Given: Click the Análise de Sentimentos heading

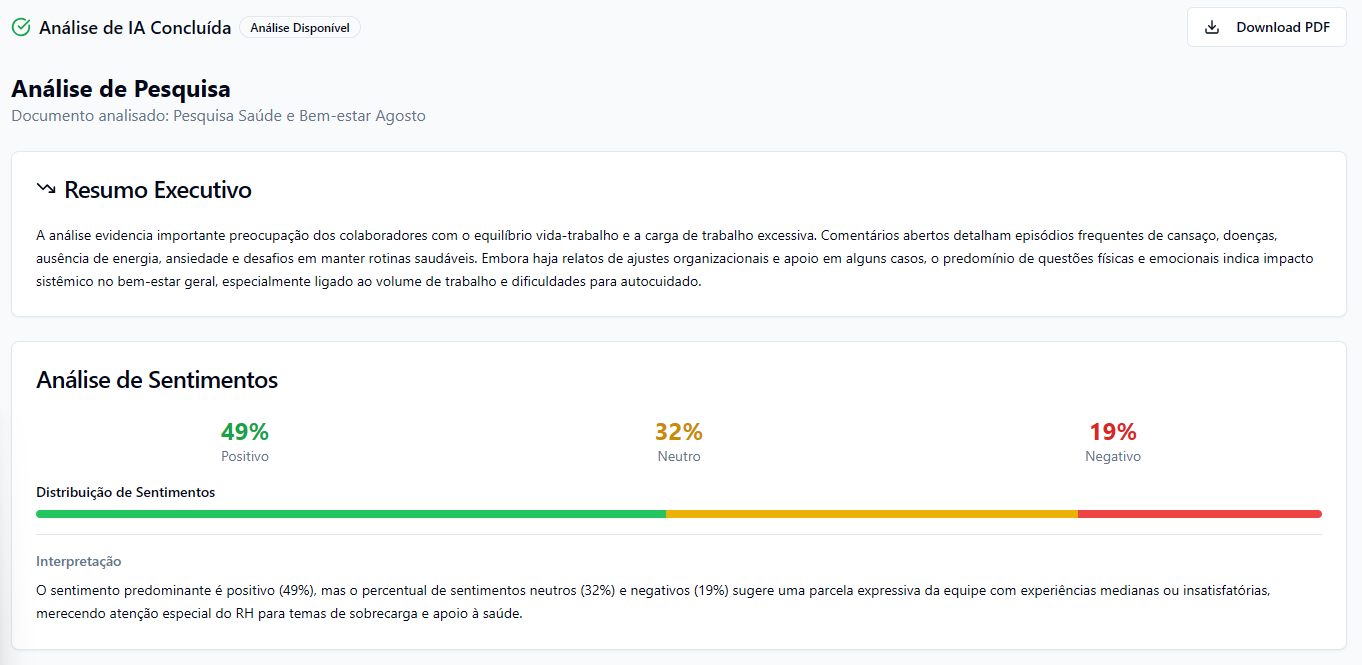Looking at the screenshot, I should 157,380.
